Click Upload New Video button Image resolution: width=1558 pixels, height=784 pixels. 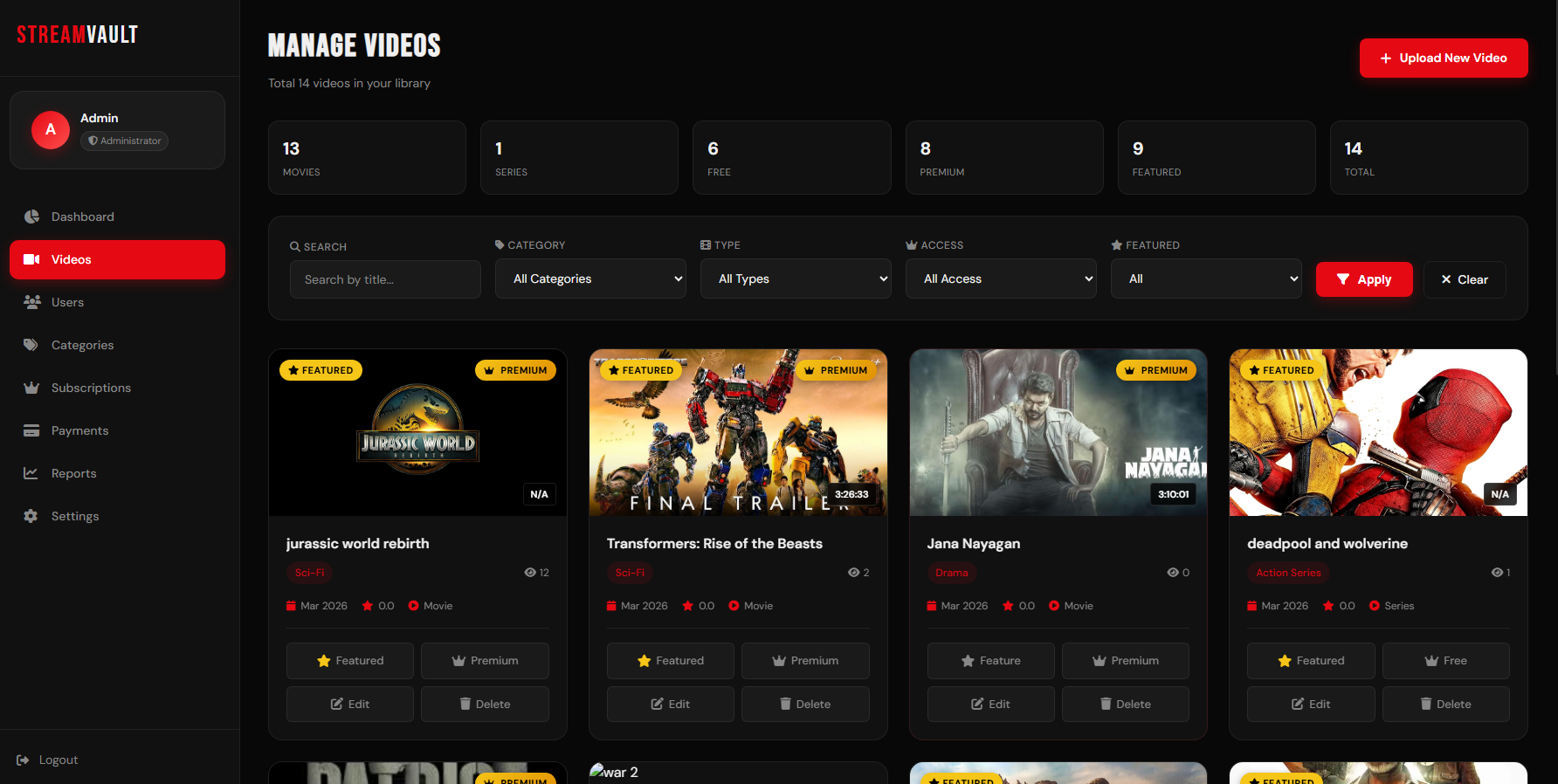click(1443, 58)
